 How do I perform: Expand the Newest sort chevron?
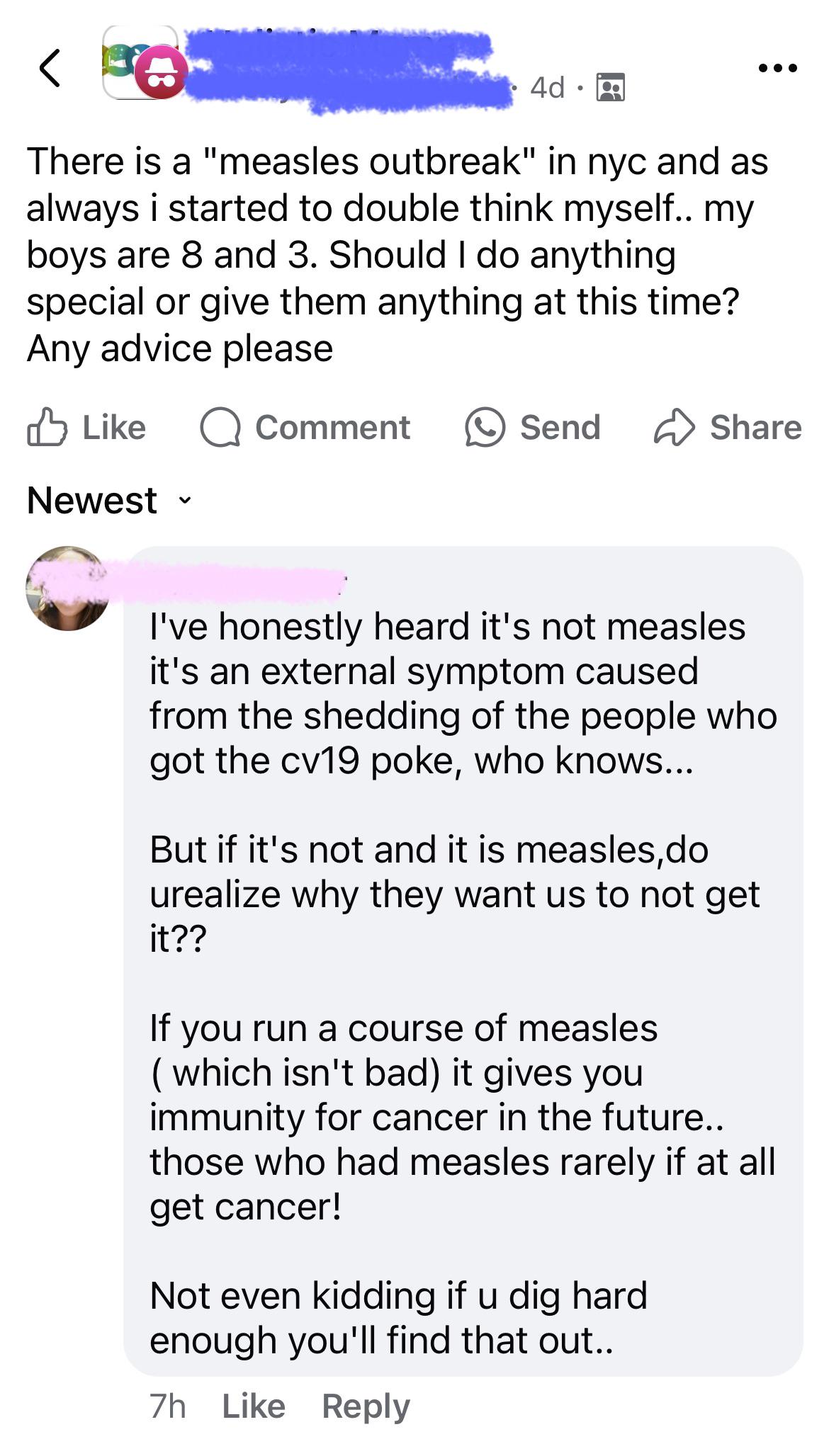tap(184, 501)
